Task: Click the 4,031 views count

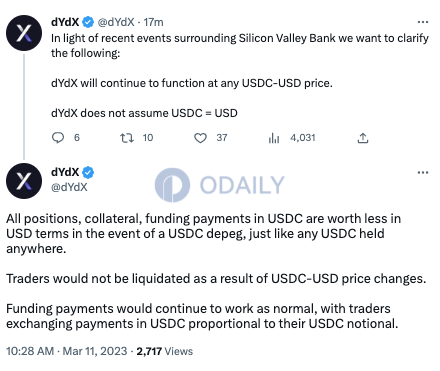Action: (303, 138)
